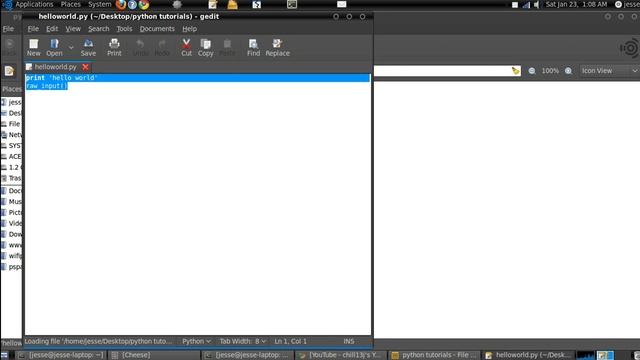Close the helloworld.py tab with red X
640x360 pixels.
[85, 67]
